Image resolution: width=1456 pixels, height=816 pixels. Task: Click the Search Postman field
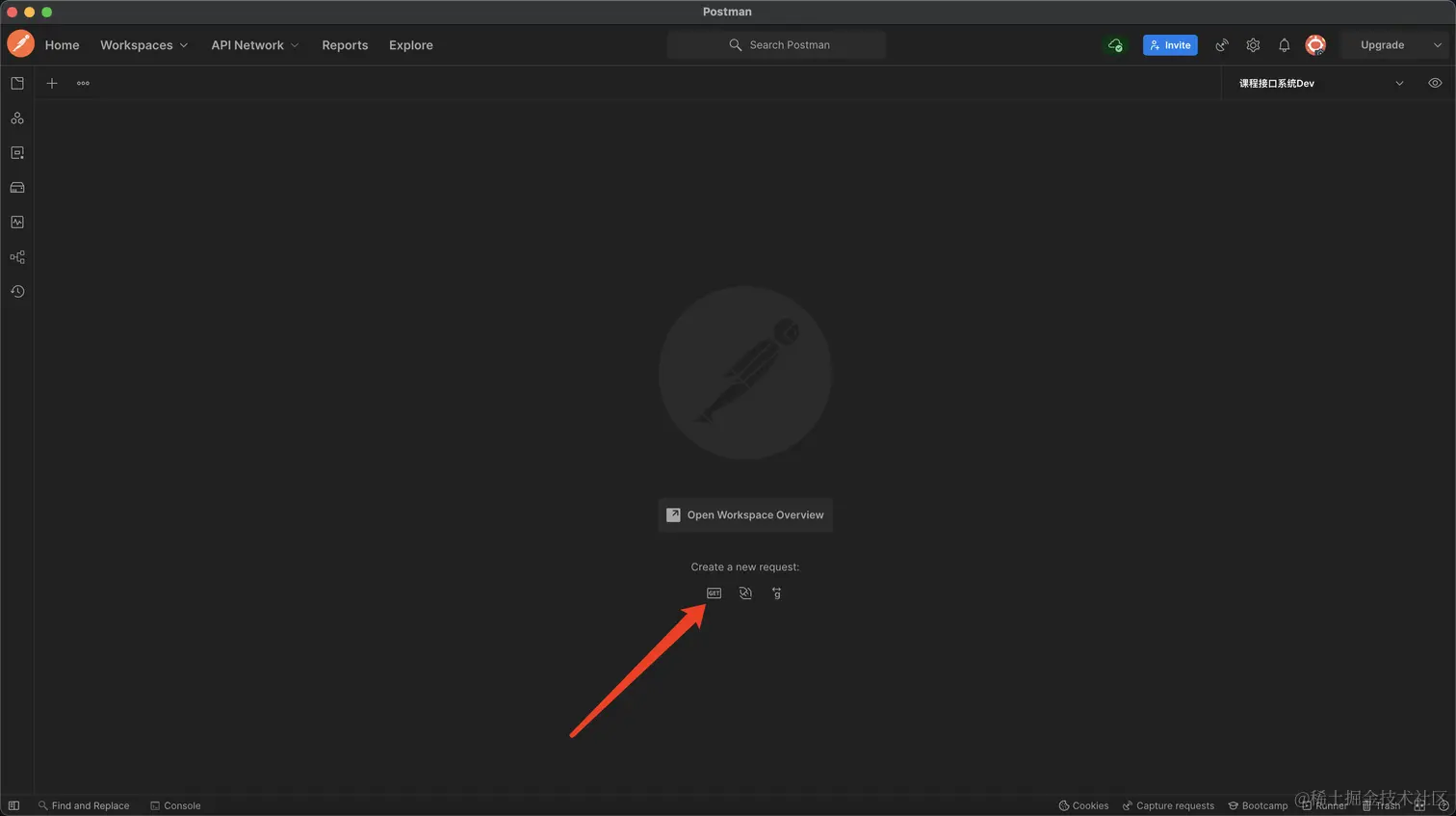[777, 45]
